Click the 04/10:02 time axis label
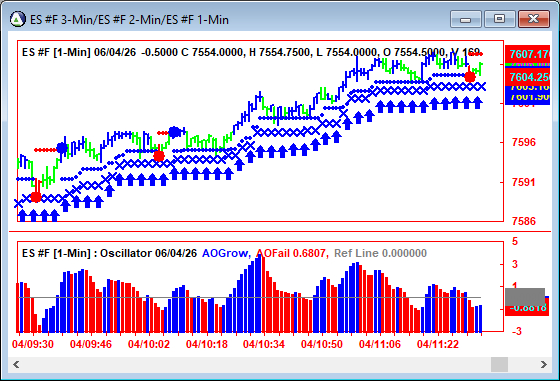The height and width of the screenshot is (381, 560). (149, 344)
